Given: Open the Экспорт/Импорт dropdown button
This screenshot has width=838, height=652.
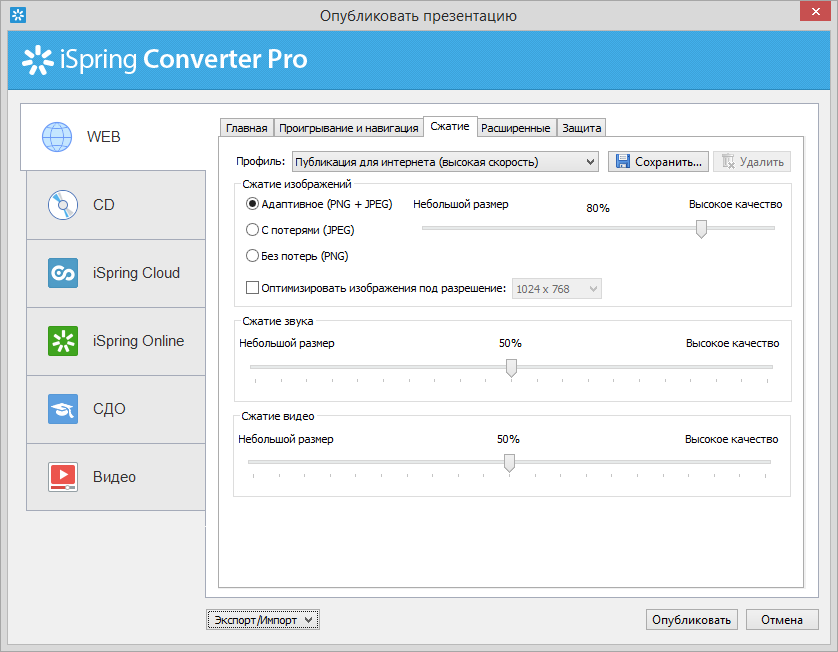Looking at the screenshot, I should pyautogui.click(x=263, y=620).
